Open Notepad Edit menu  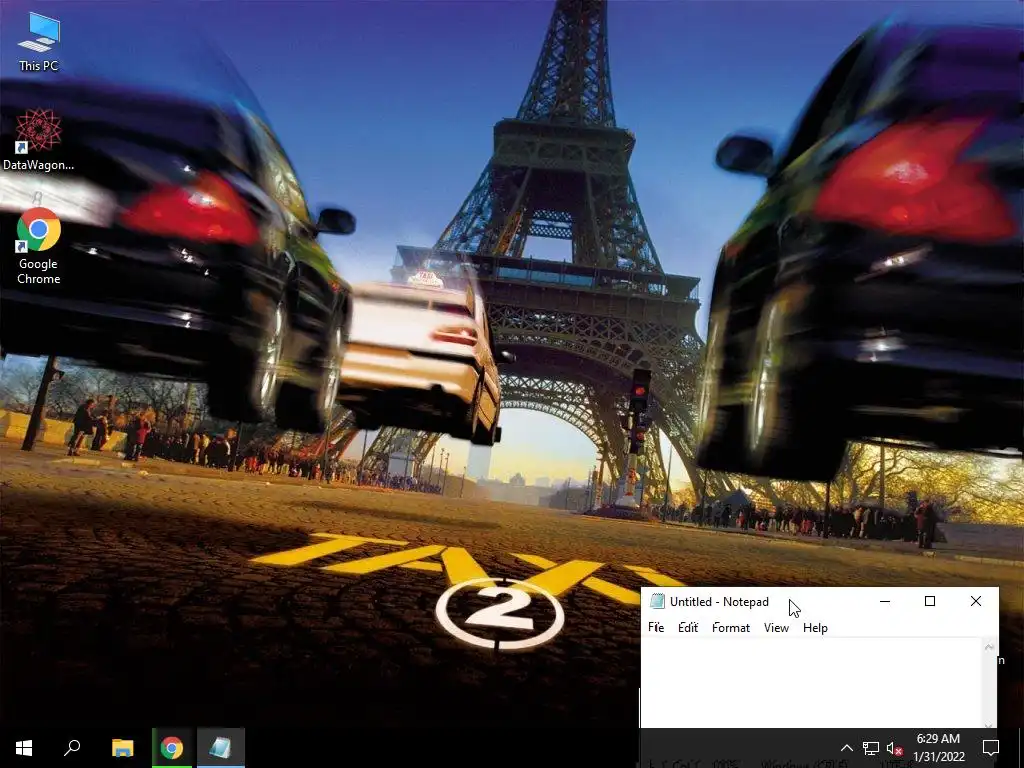pyautogui.click(x=688, y=628)
